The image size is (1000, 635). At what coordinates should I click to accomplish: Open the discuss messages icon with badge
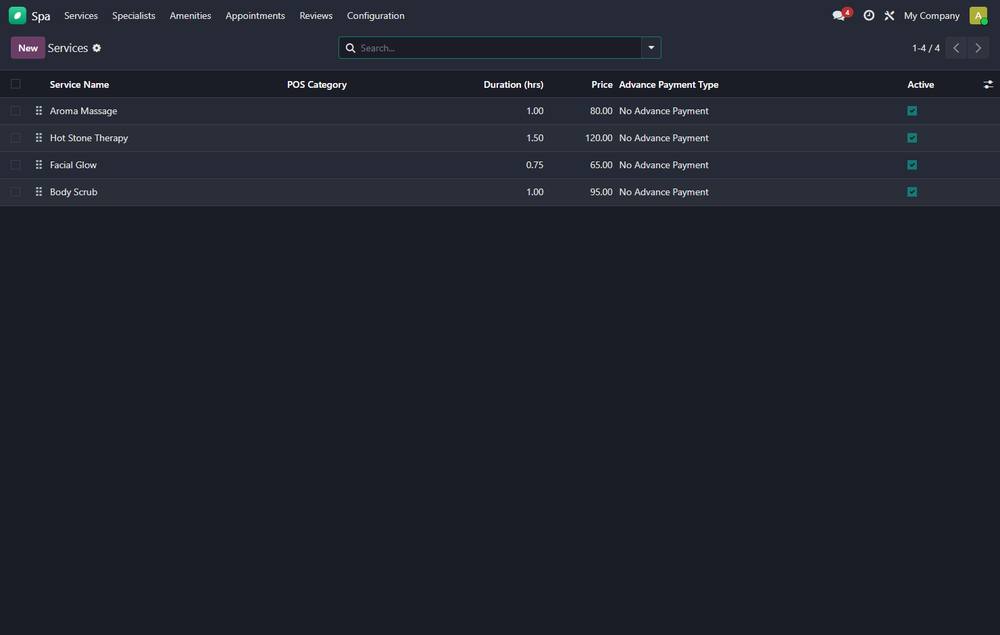pos(841,15)
